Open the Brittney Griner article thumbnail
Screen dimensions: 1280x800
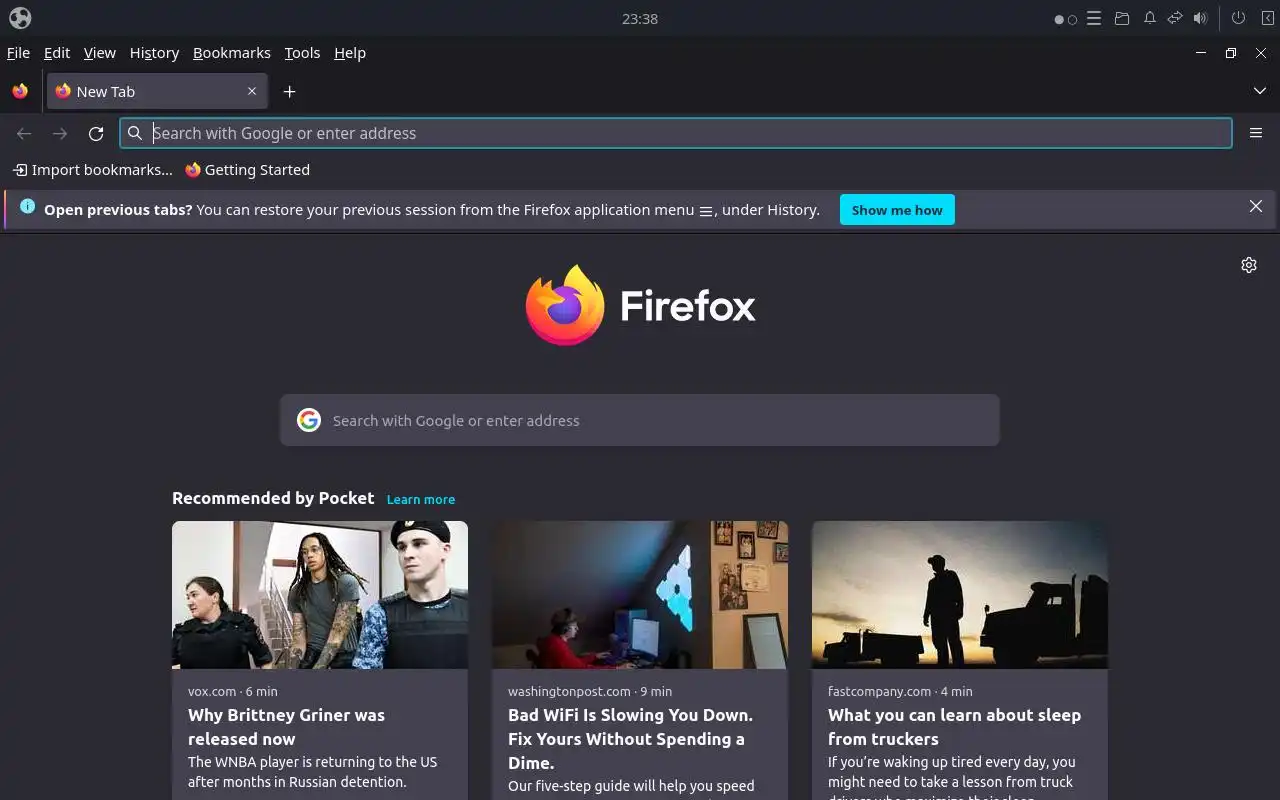[x=320, y=595]
